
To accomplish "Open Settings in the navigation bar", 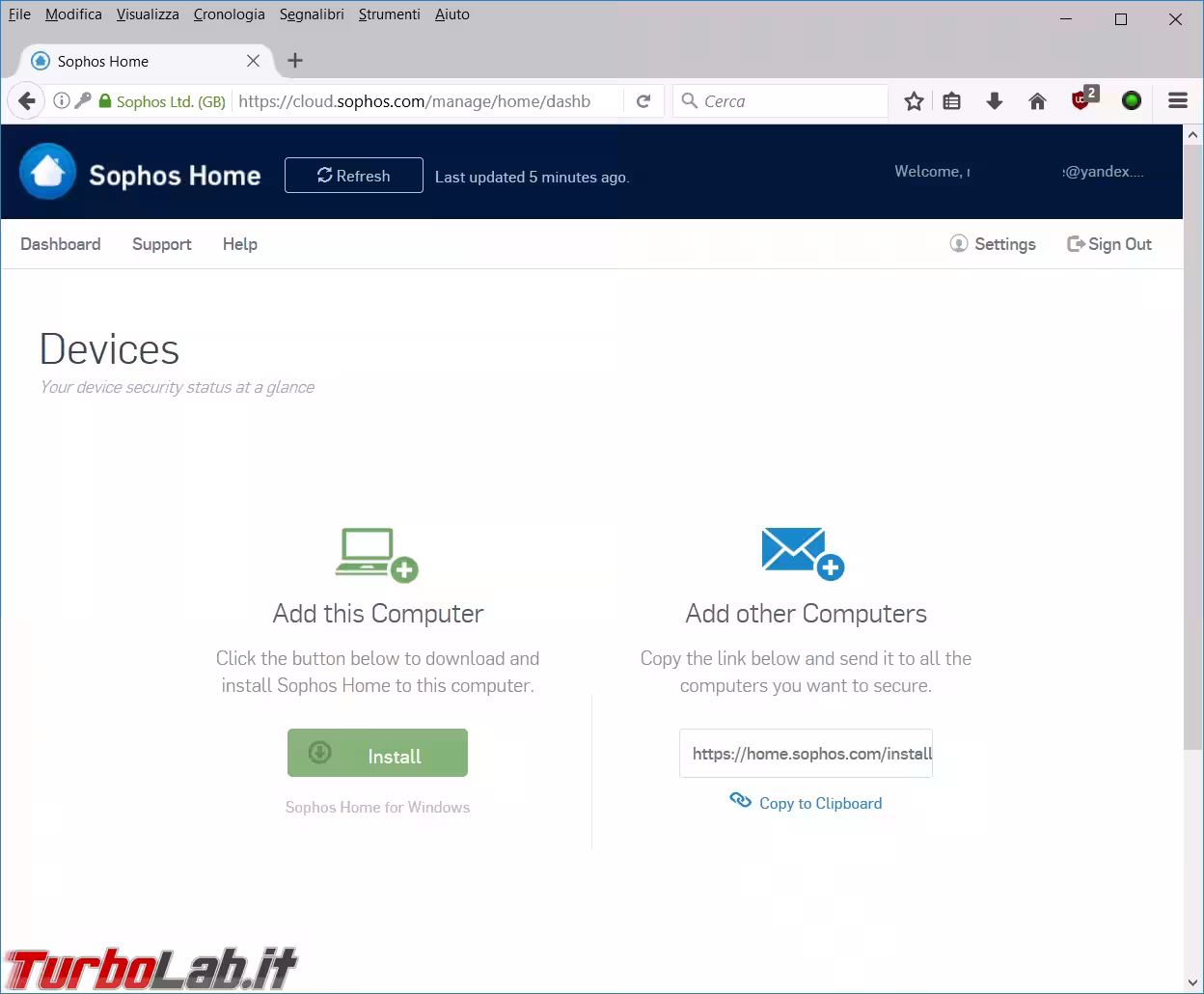I will 993,244.
